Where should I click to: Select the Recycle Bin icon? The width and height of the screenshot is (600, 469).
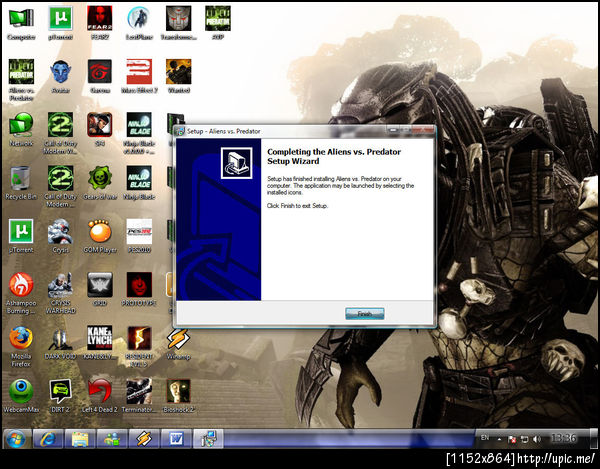[x=21, y=183]
